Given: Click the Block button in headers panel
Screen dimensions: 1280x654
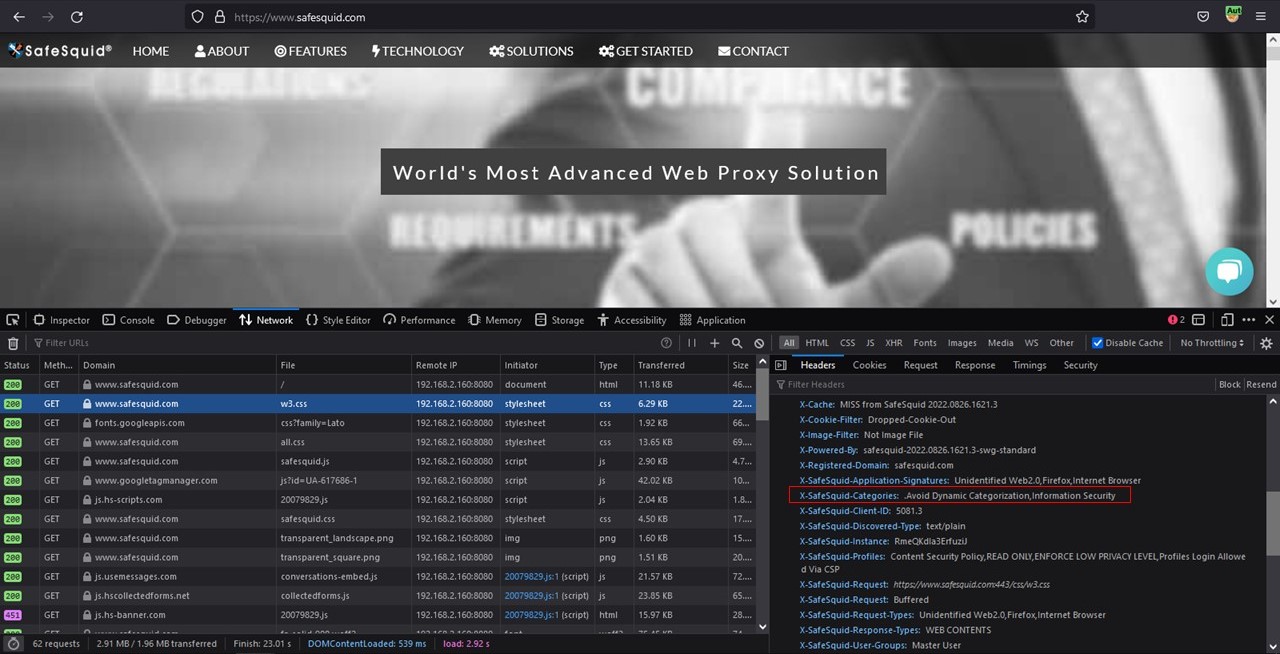Looking at the screenshot, I should tap(1229, 384).
